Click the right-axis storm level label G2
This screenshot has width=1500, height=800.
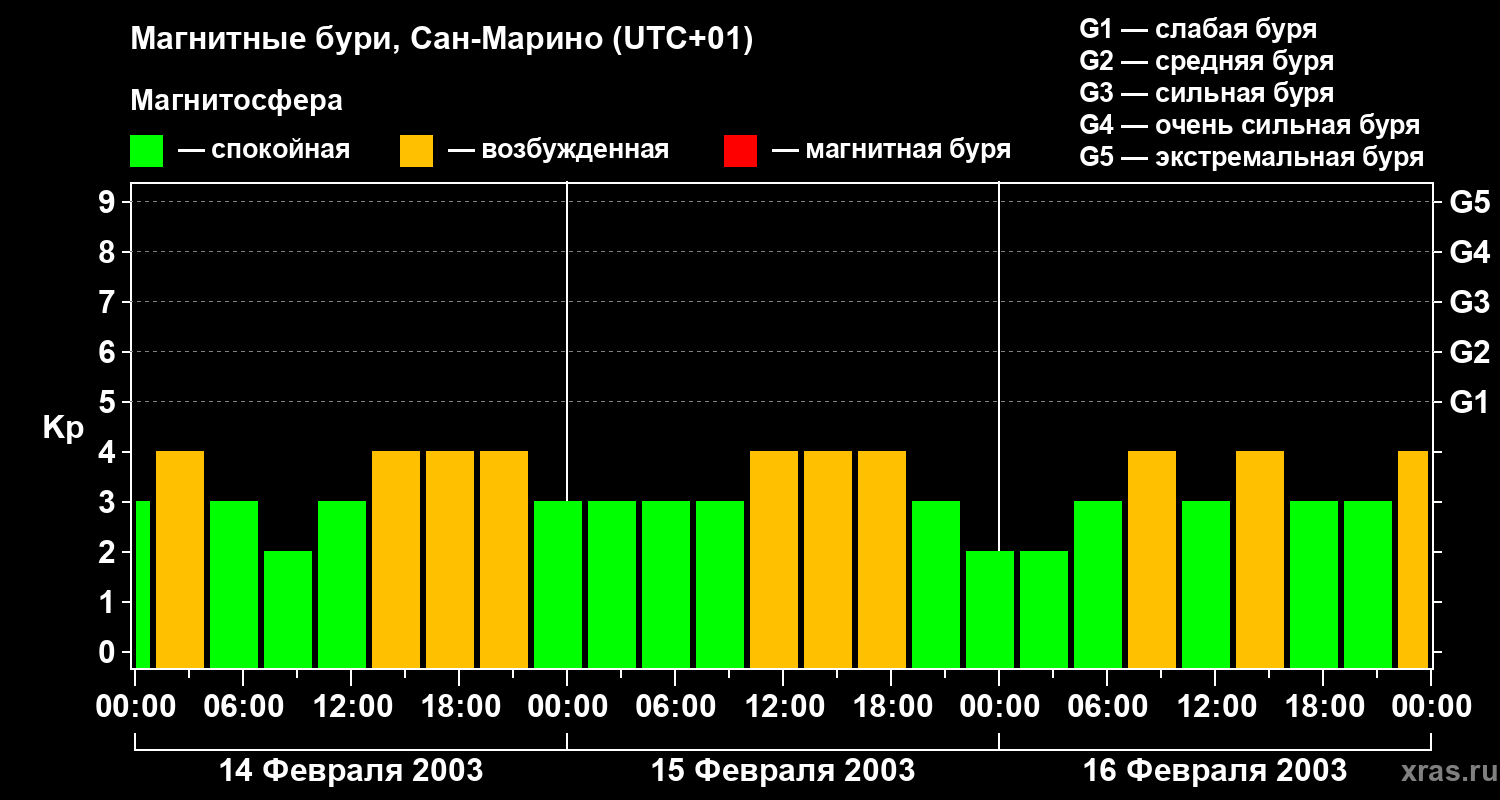(x=1469, y=352)
